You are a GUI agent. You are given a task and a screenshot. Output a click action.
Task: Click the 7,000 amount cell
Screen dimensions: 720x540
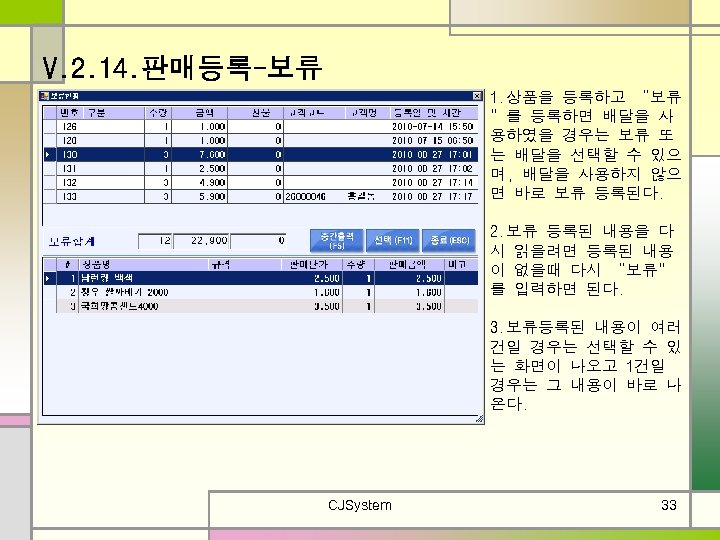(x=200, y=155)
